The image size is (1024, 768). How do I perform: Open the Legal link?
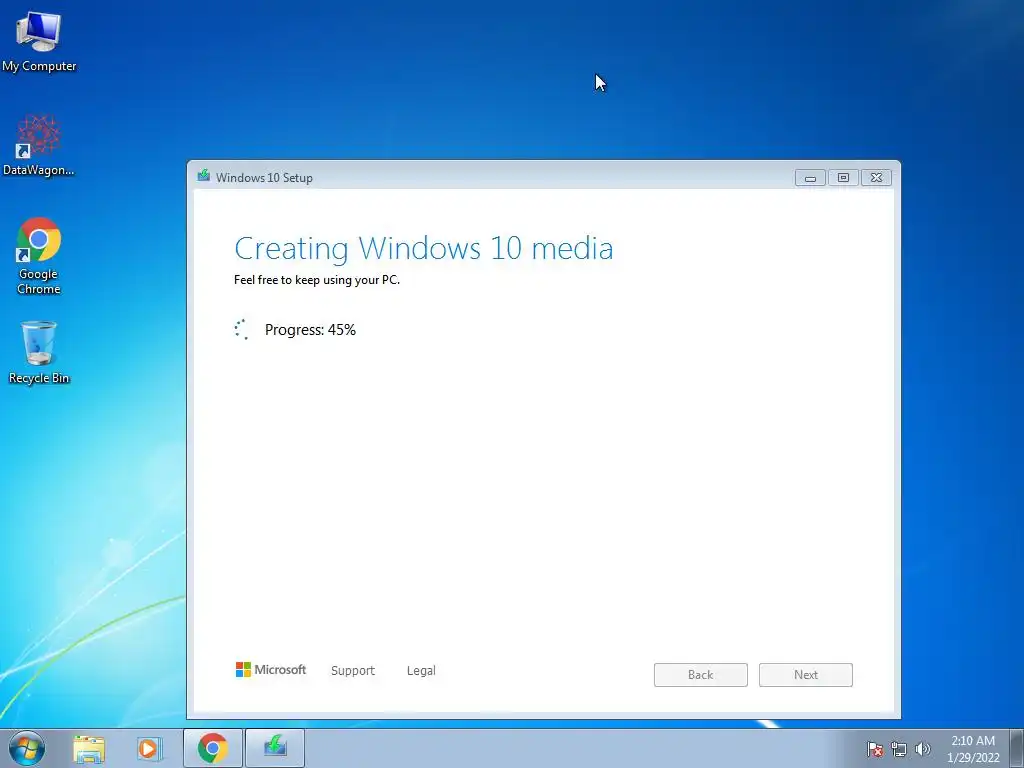[421, 671]
